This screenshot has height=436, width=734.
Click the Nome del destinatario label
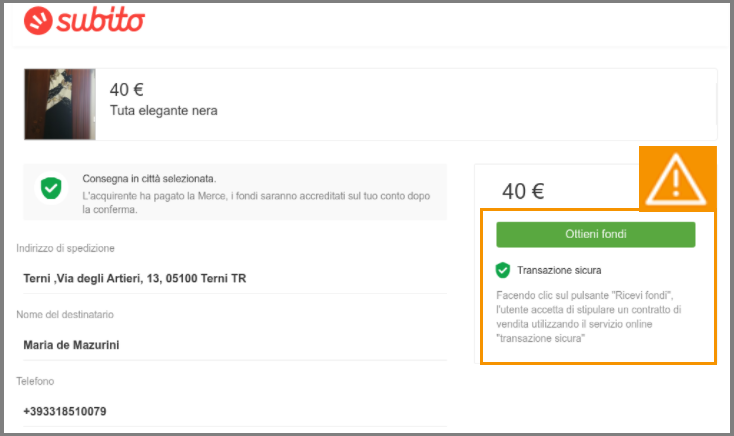(65, 314)
